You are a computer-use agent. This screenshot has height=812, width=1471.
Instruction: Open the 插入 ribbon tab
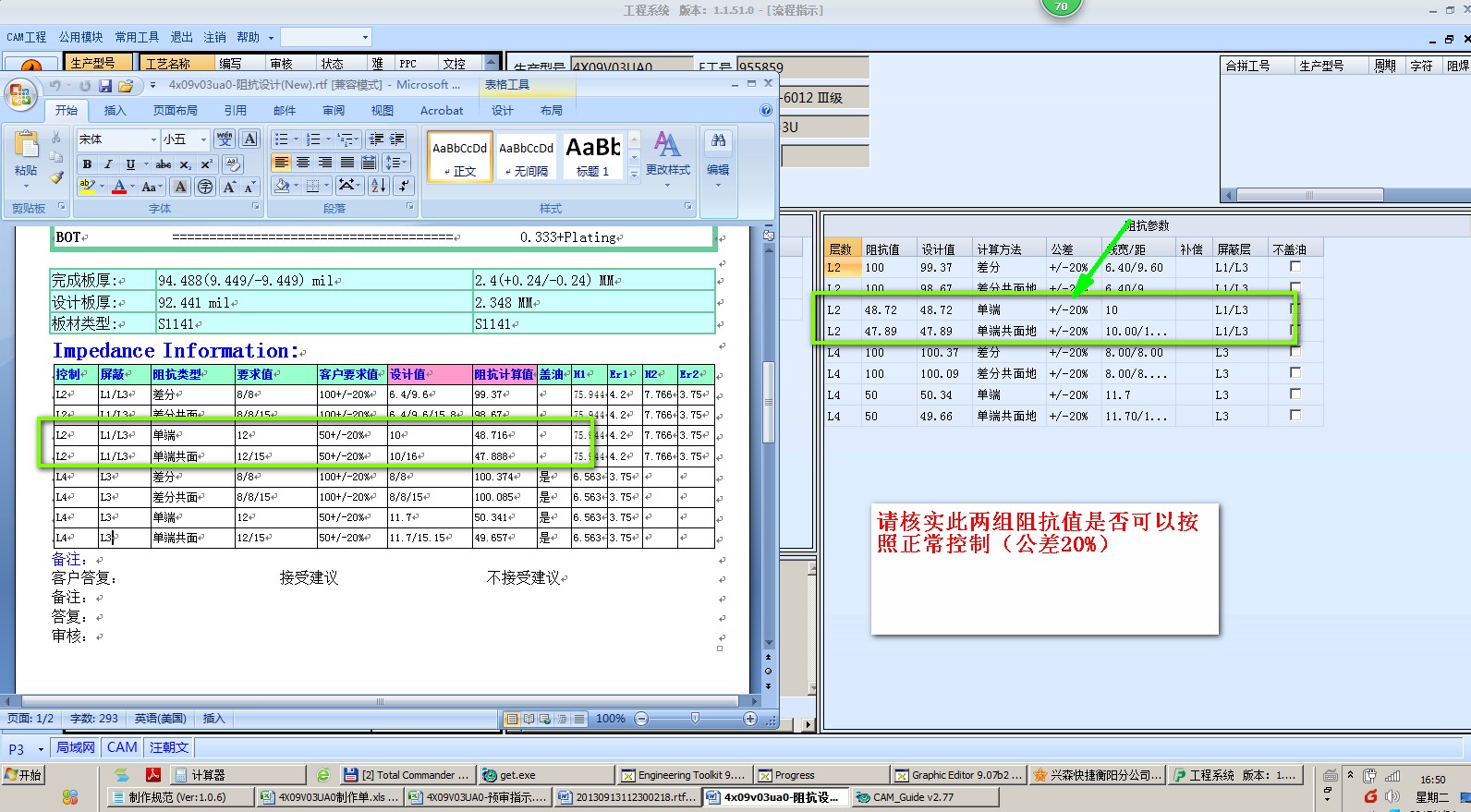point(115,110)
